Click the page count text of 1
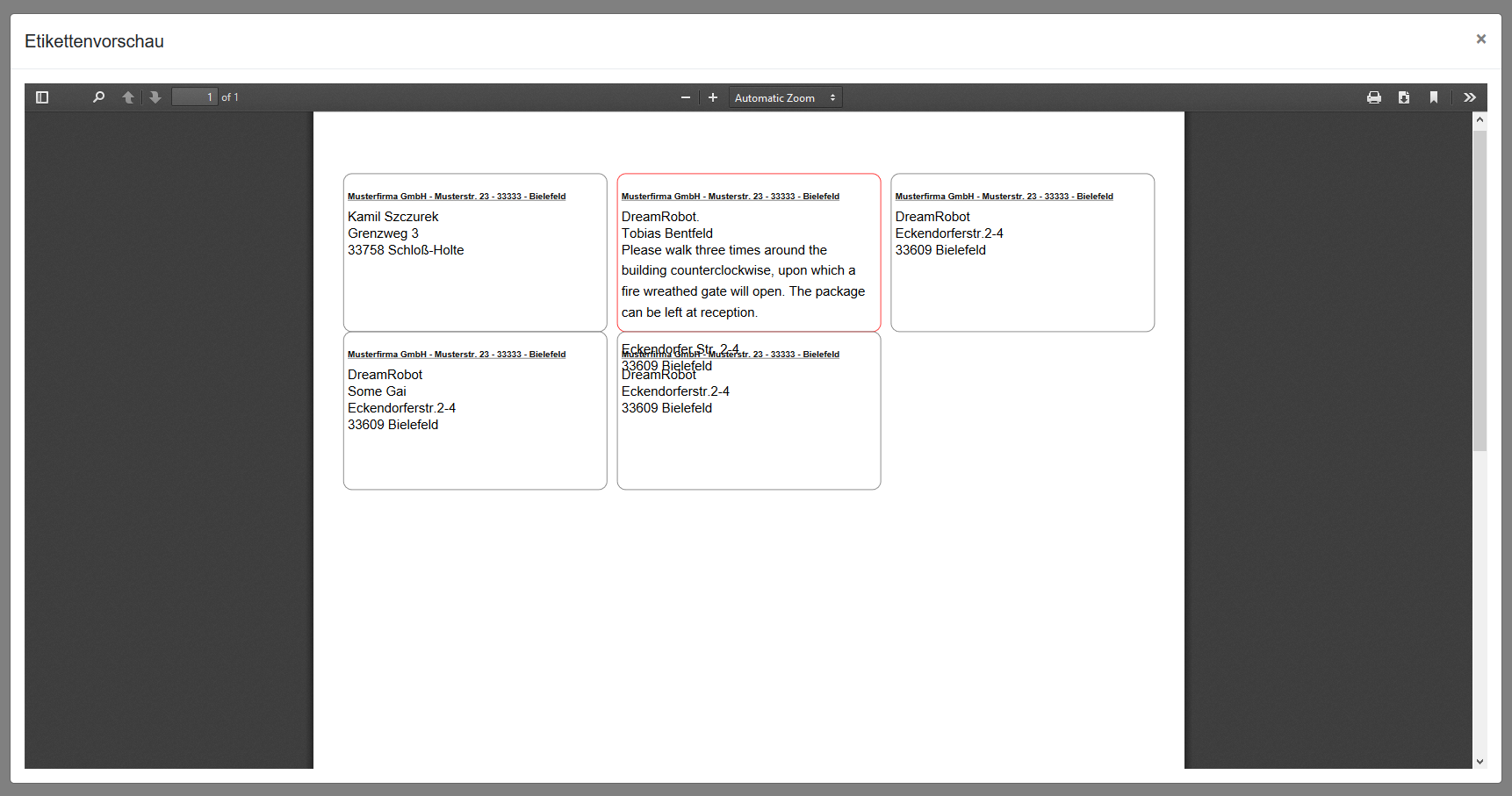This screenshot has width=1512, height=796. [x=230, y=97]
